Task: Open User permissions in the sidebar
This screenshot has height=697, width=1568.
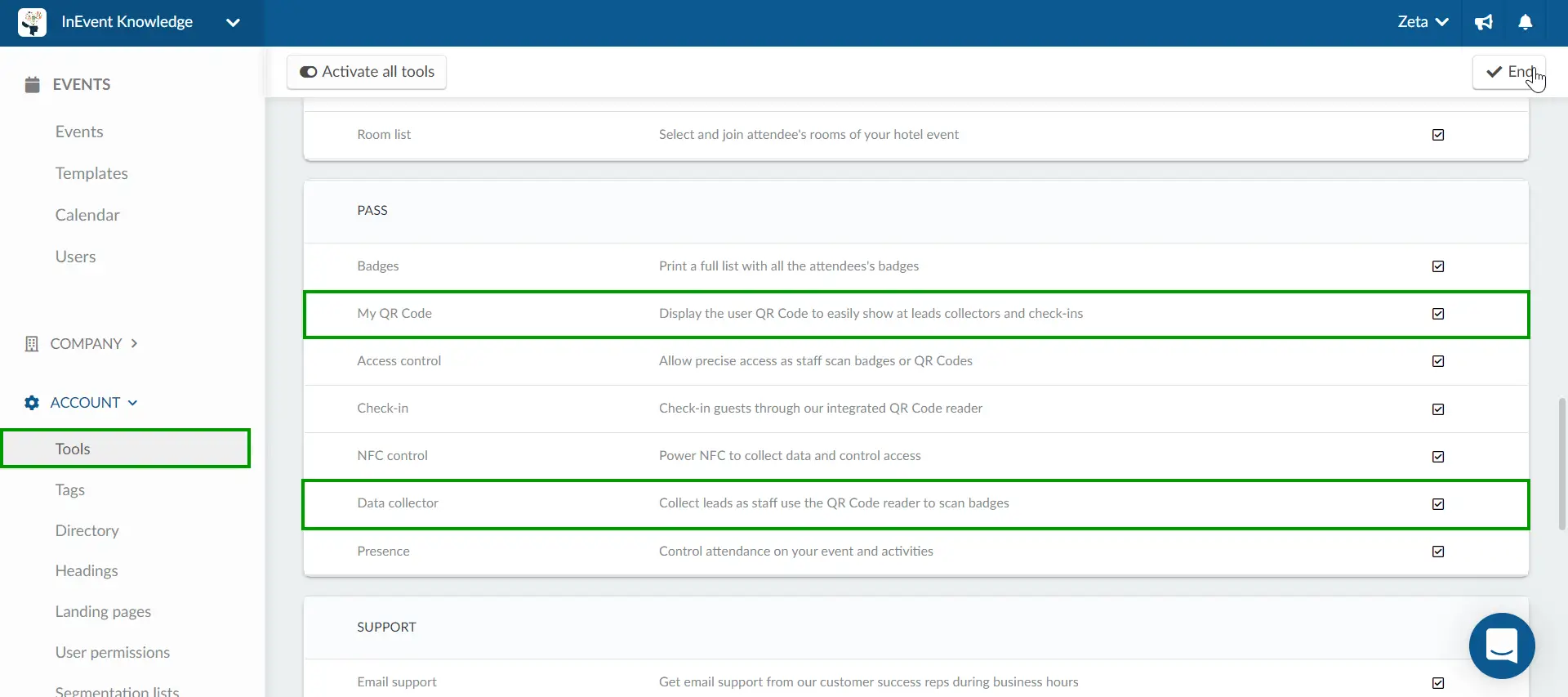Action: [x=113, y=652]
